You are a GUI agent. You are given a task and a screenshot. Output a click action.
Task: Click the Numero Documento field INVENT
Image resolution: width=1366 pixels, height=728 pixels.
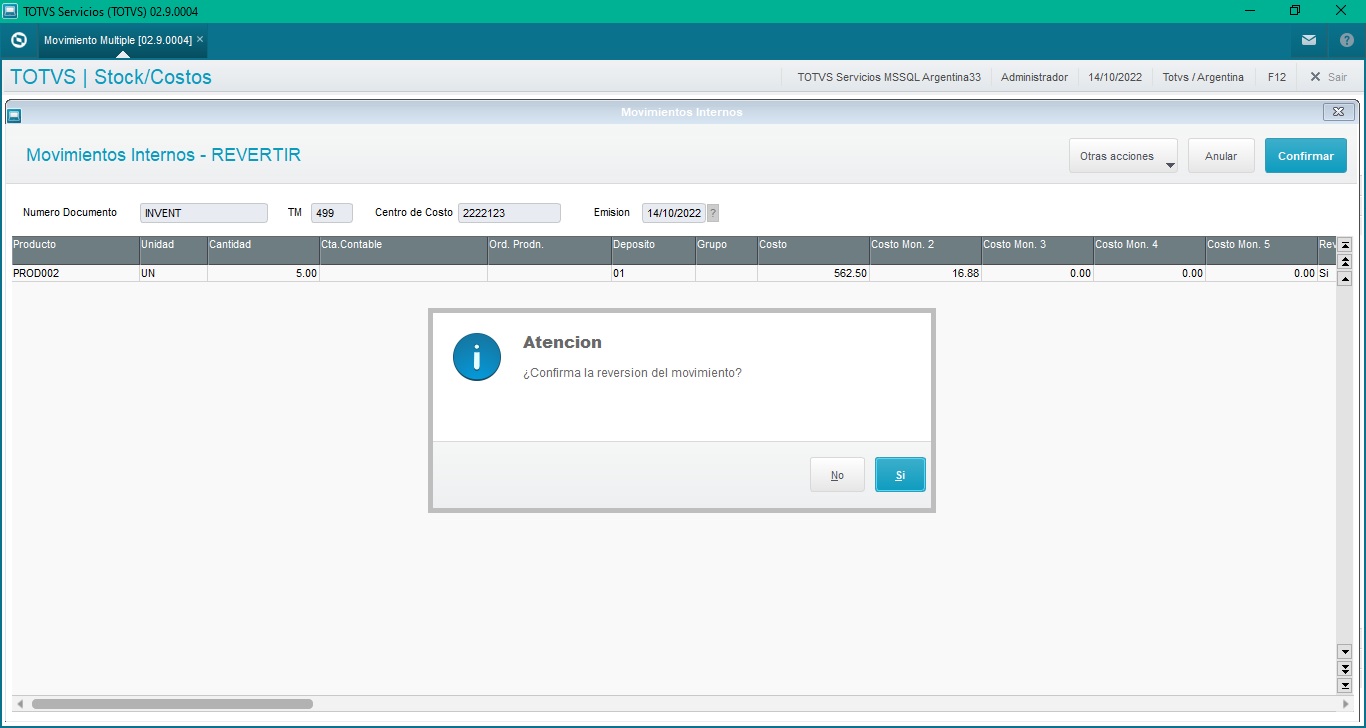coord(204,213)
